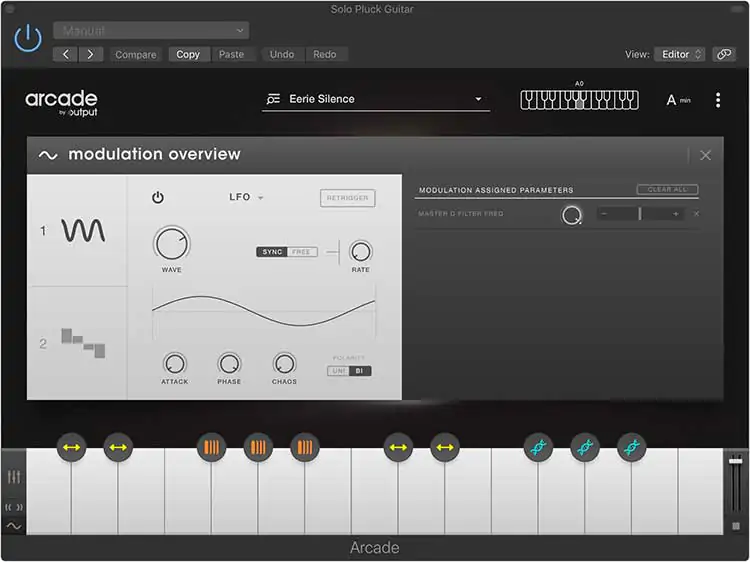Click the modulation amount slider handle
The width and height of the screenshot is (750, 562).
pos(640,214)
